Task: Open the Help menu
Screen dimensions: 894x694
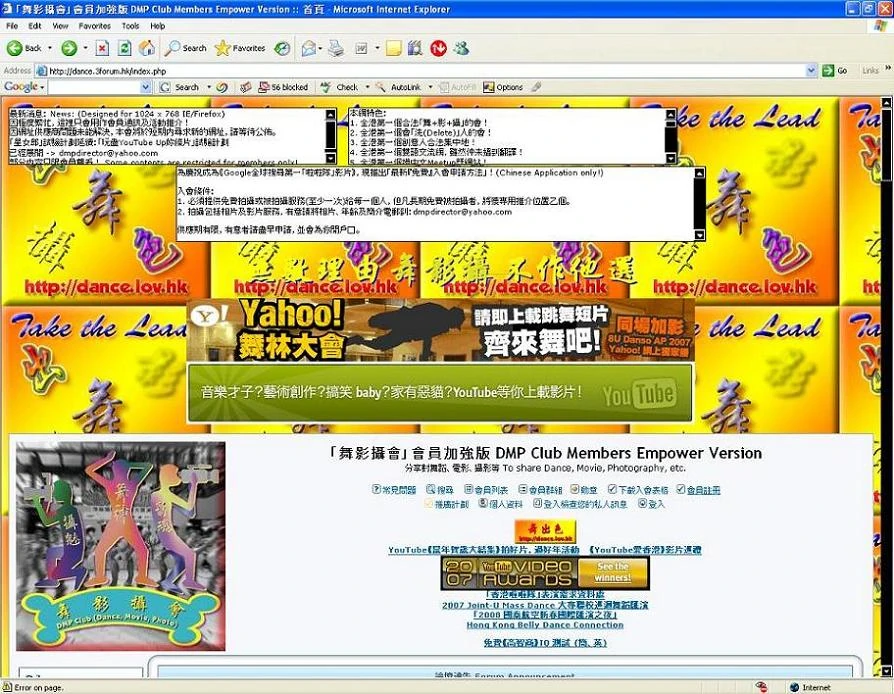Action: pyautogui.click(x=157, y=26)
